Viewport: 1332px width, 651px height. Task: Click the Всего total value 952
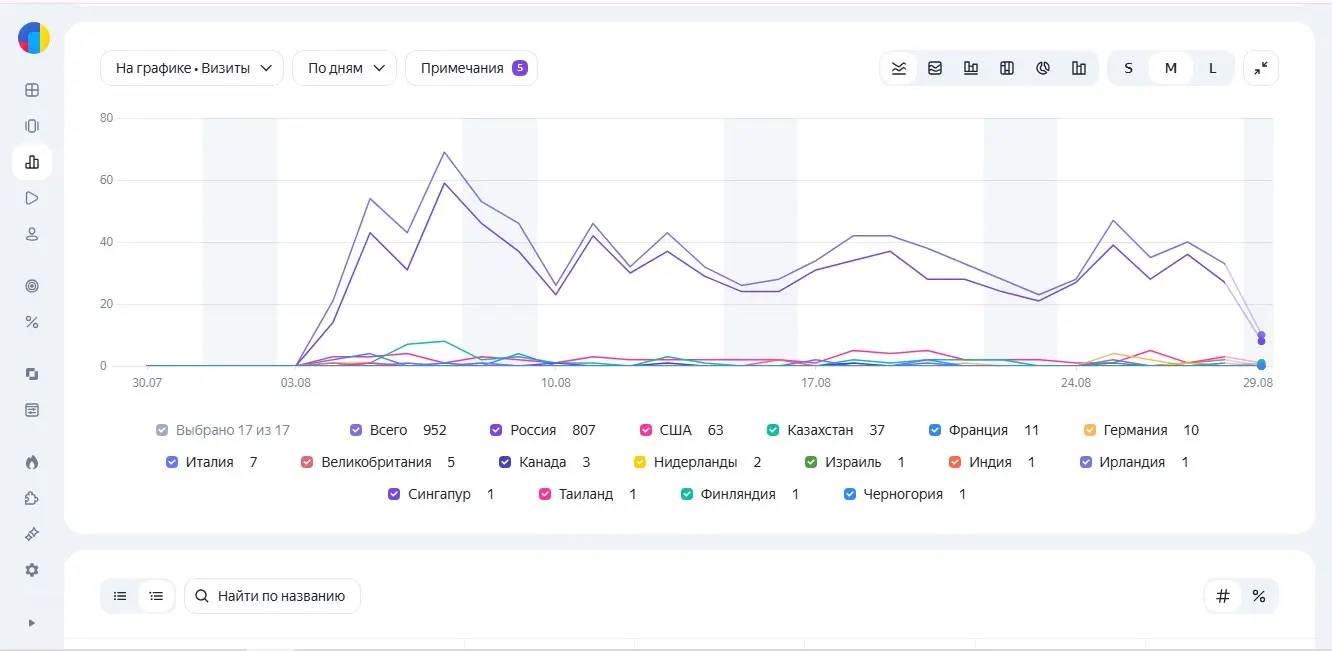coord(435,430)
